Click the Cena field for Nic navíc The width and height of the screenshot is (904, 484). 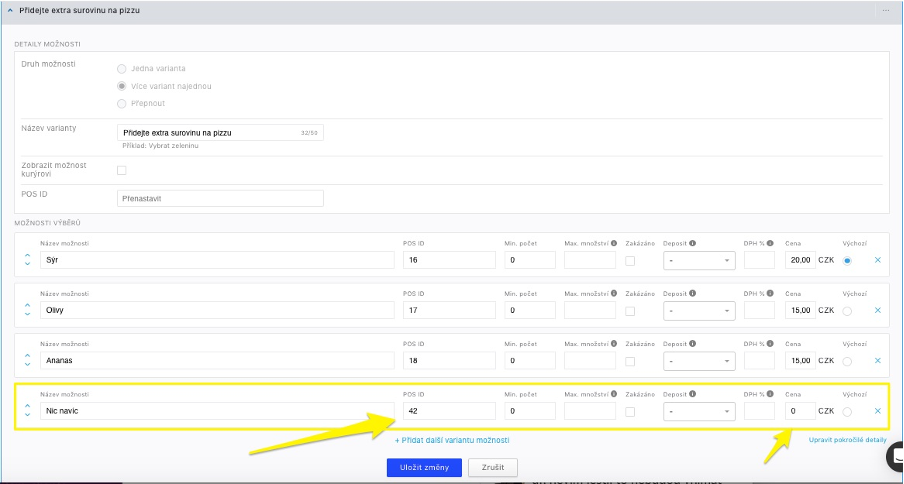tap(800, 411)
